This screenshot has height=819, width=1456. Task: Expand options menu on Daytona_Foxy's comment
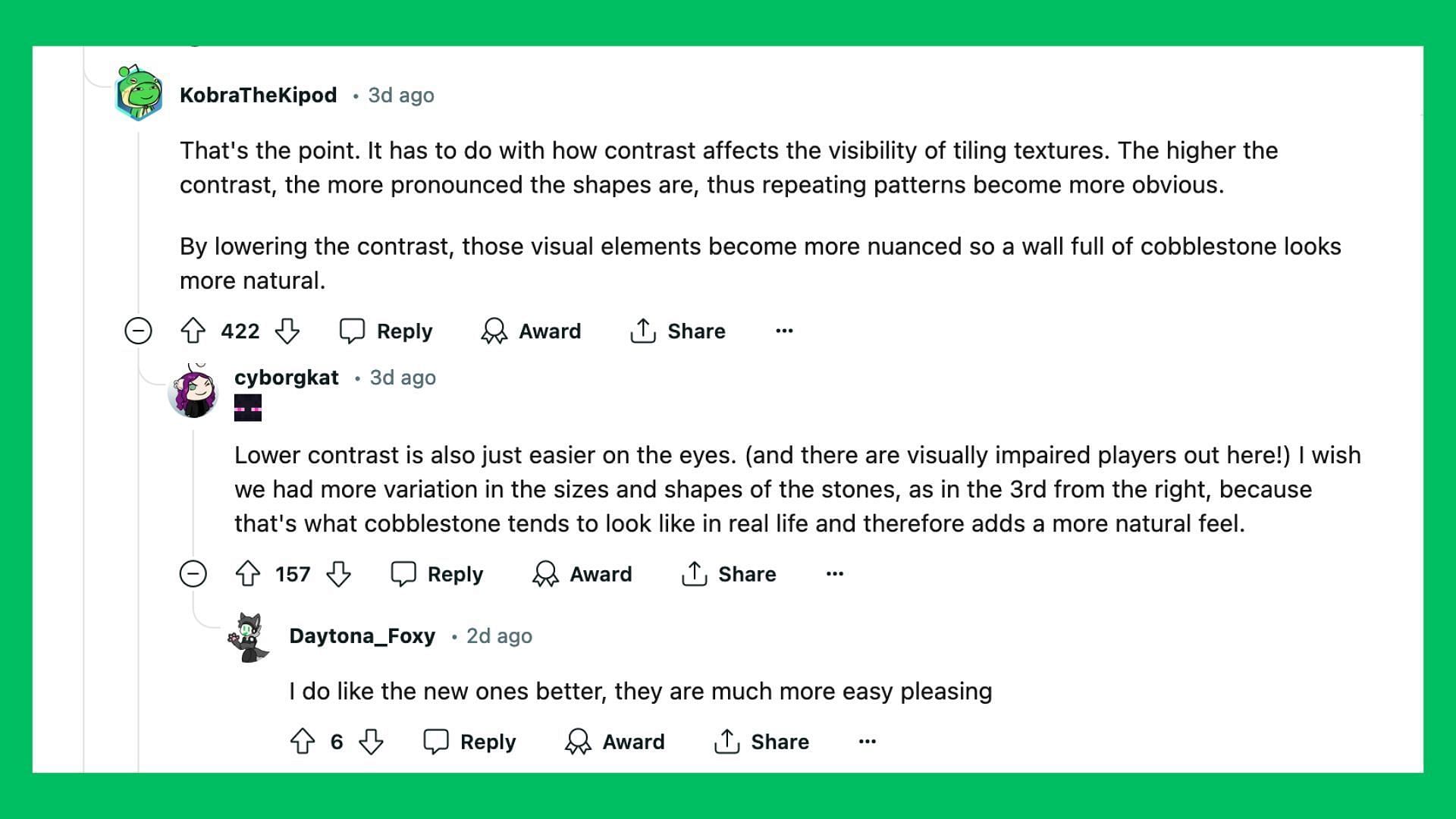click(866, 741)
